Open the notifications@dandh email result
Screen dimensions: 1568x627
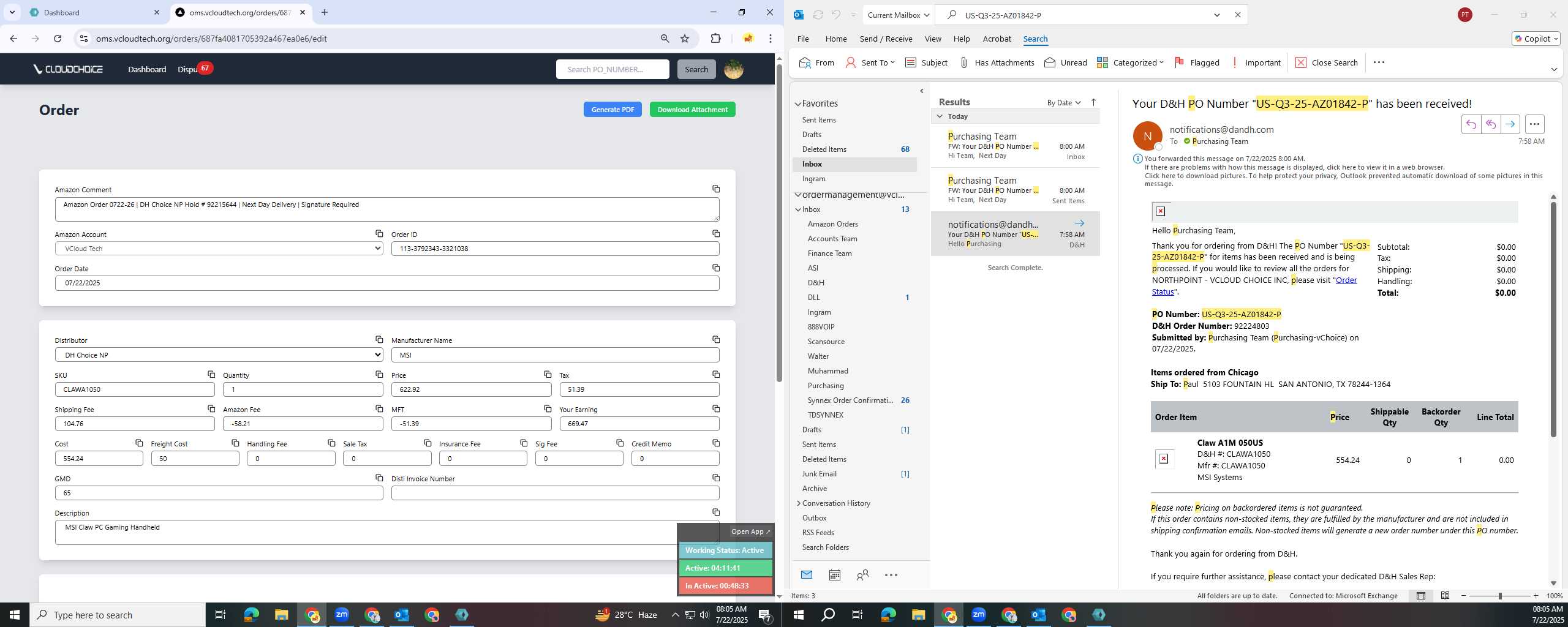tap(1015, 234)
